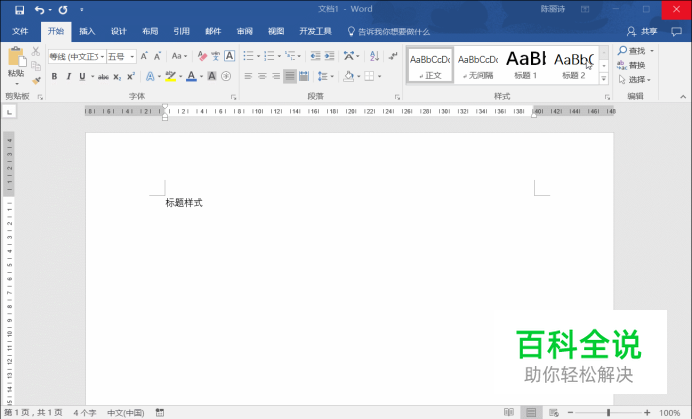
Task: Switch to read mode view
Action: 509,412
